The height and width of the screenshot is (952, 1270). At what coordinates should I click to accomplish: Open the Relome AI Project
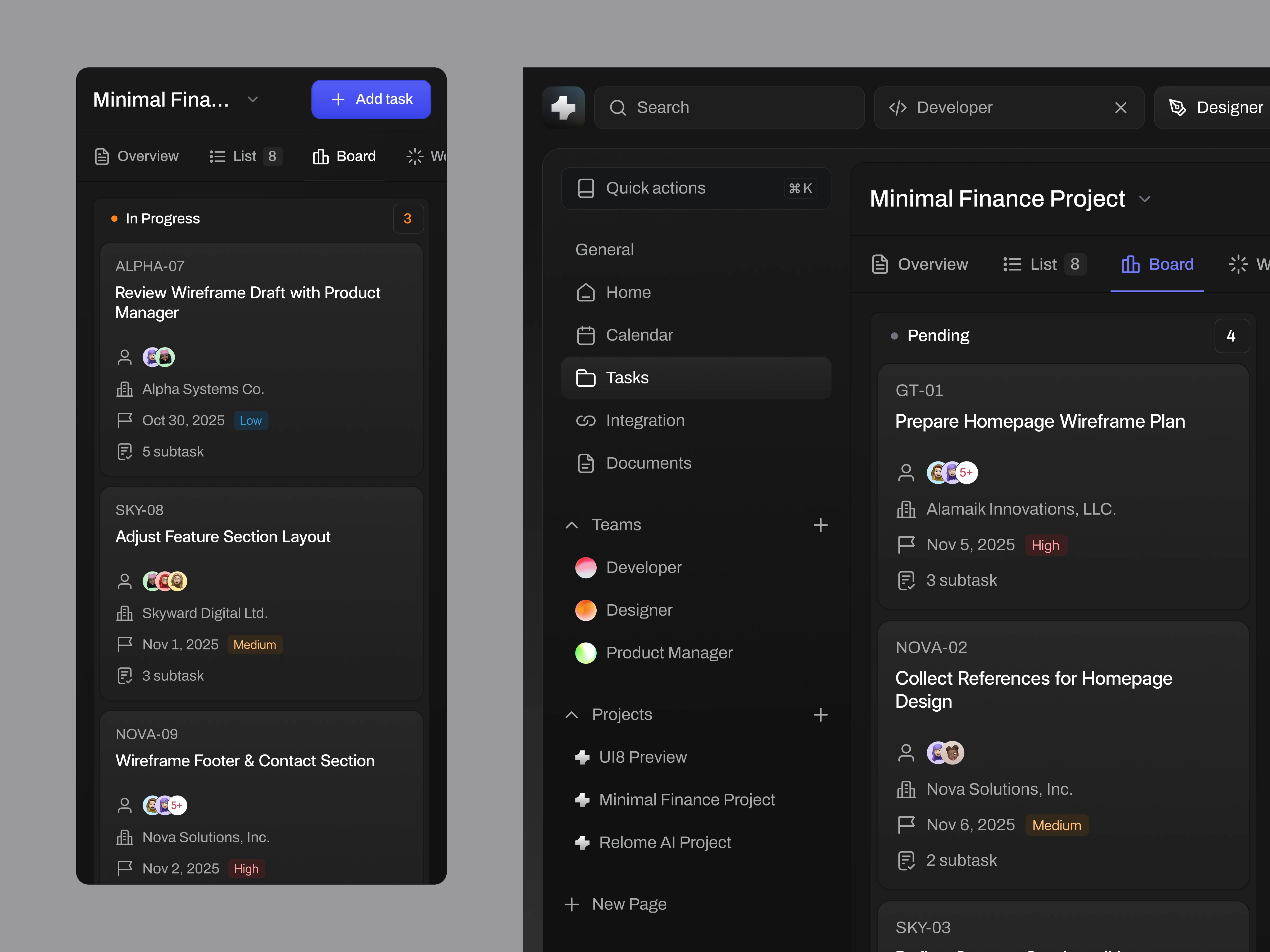[664, 843]
